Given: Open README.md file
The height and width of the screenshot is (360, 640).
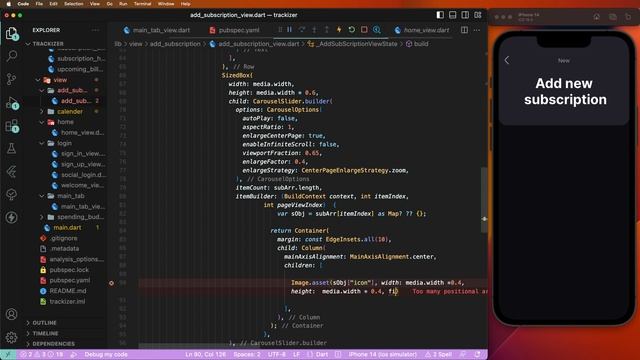Looking at the screenshot, I should coord(68,291).
